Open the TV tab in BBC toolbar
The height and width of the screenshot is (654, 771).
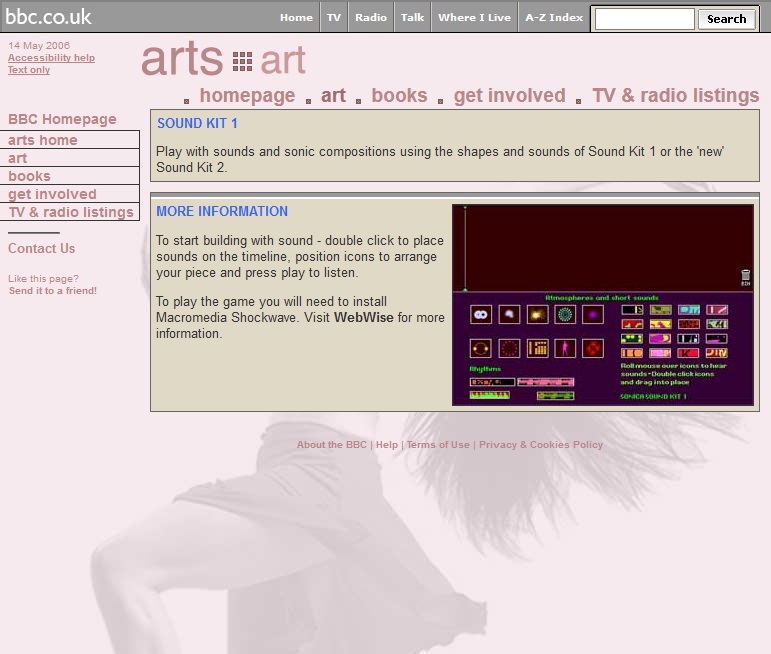coord(334,17)
